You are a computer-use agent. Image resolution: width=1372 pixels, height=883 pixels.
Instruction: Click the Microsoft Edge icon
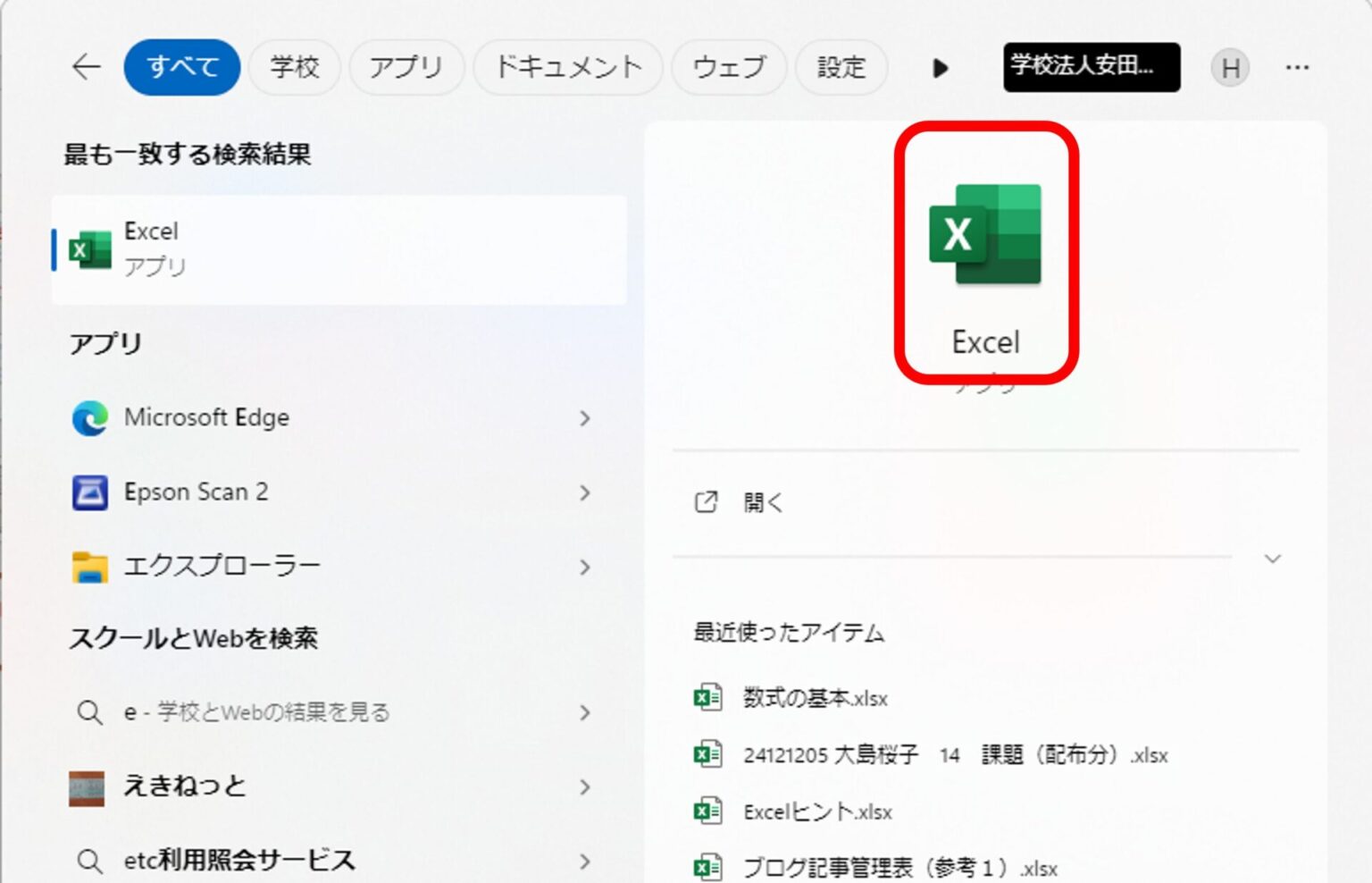click(x=90, y=418)
